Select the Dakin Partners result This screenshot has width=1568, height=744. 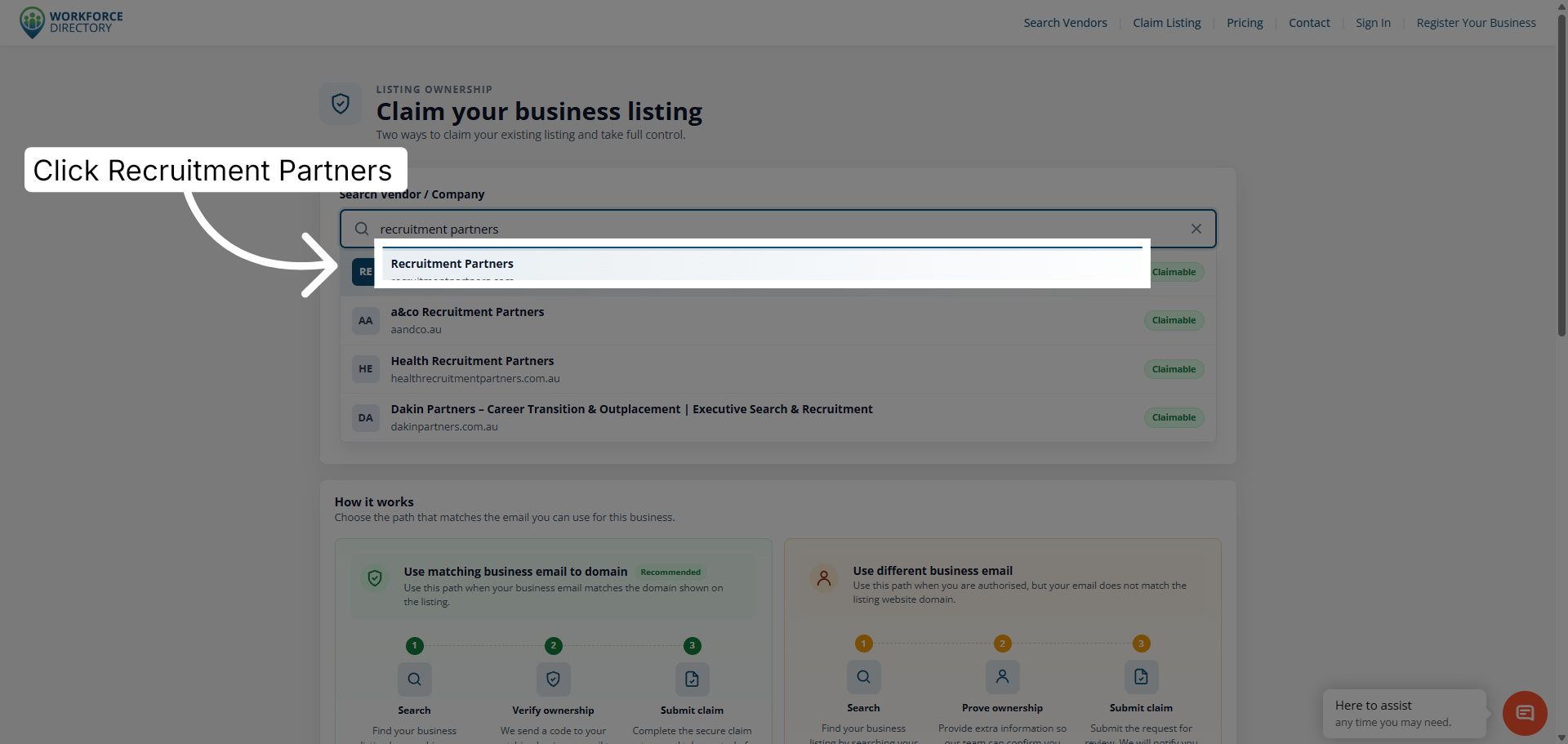pyautogui.click(x=777, y=417)
